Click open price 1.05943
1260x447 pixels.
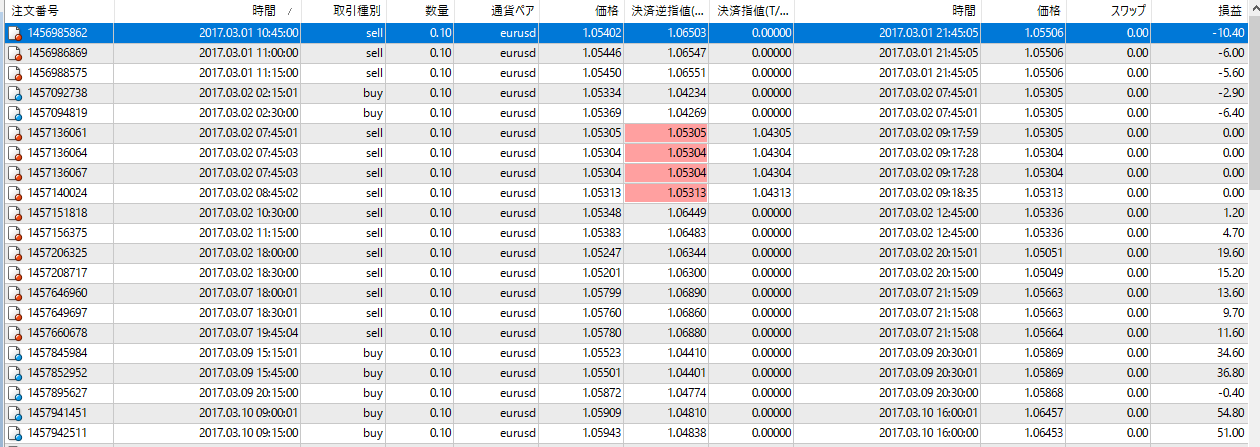click(x=602, y=433)
